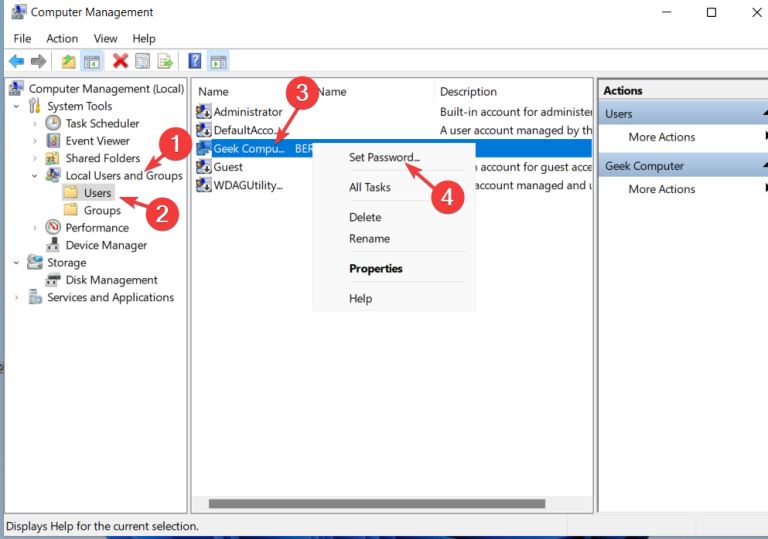The width and height of the screenshot is (768, 539).
Task: Click the Services and Applications icon
Action: click(34, 297)
